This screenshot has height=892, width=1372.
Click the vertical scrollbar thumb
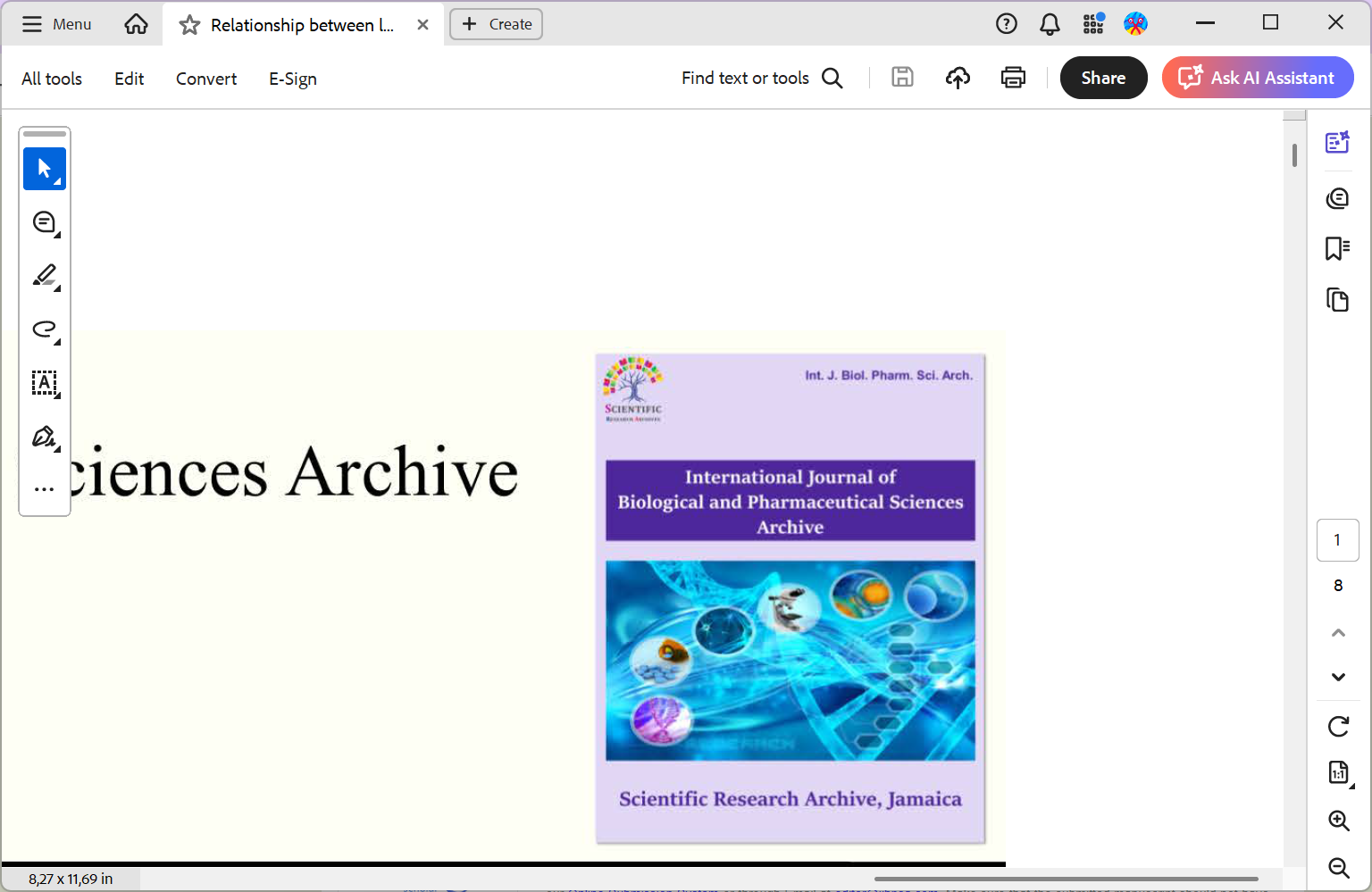1294,154
